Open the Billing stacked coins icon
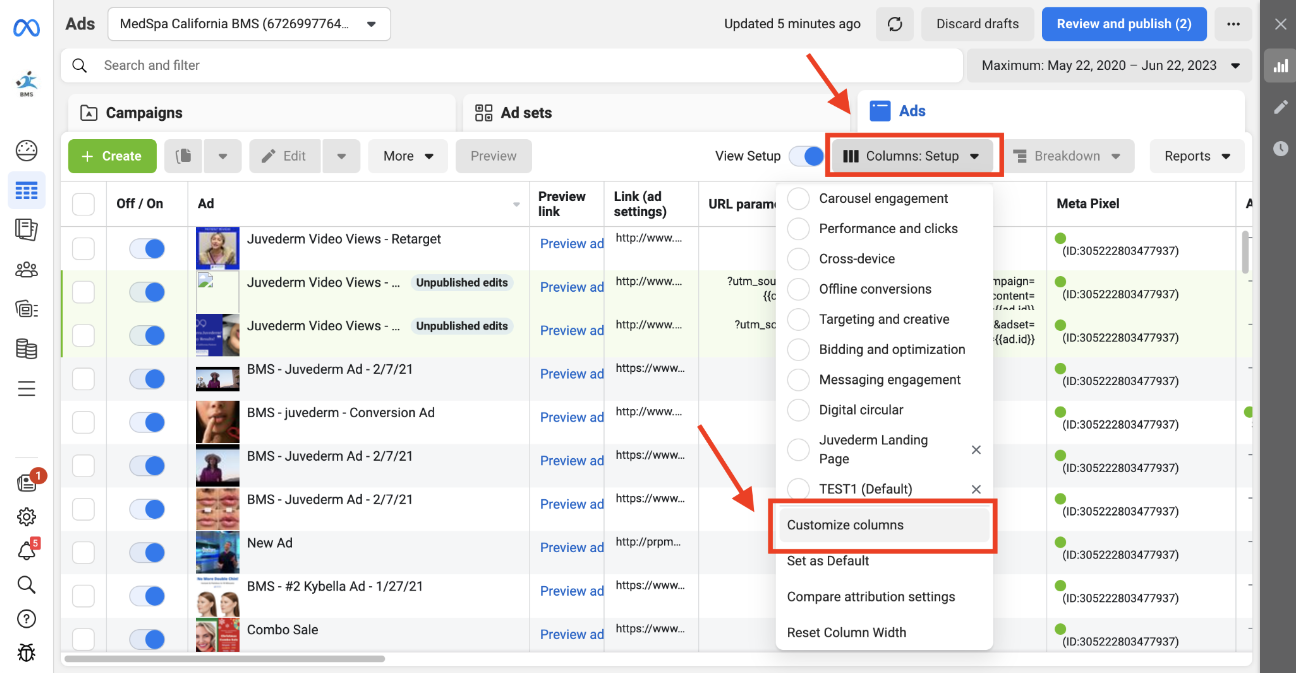Screen dimensions: 1298x676 click(27, 349)
